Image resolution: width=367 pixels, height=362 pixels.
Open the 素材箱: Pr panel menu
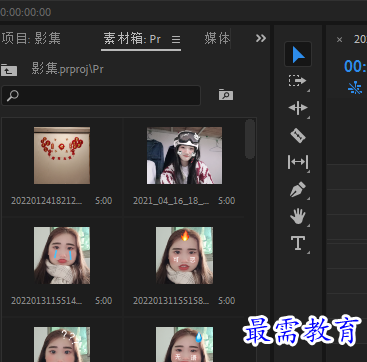pos(176,40)
